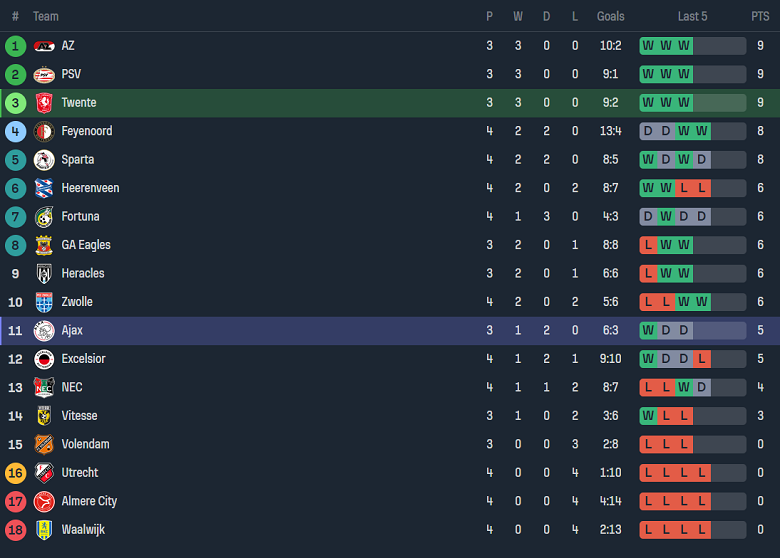Viewport: 780px width, 558px height.
Task: Open the Sparta team name link
Action: point(79,160)
